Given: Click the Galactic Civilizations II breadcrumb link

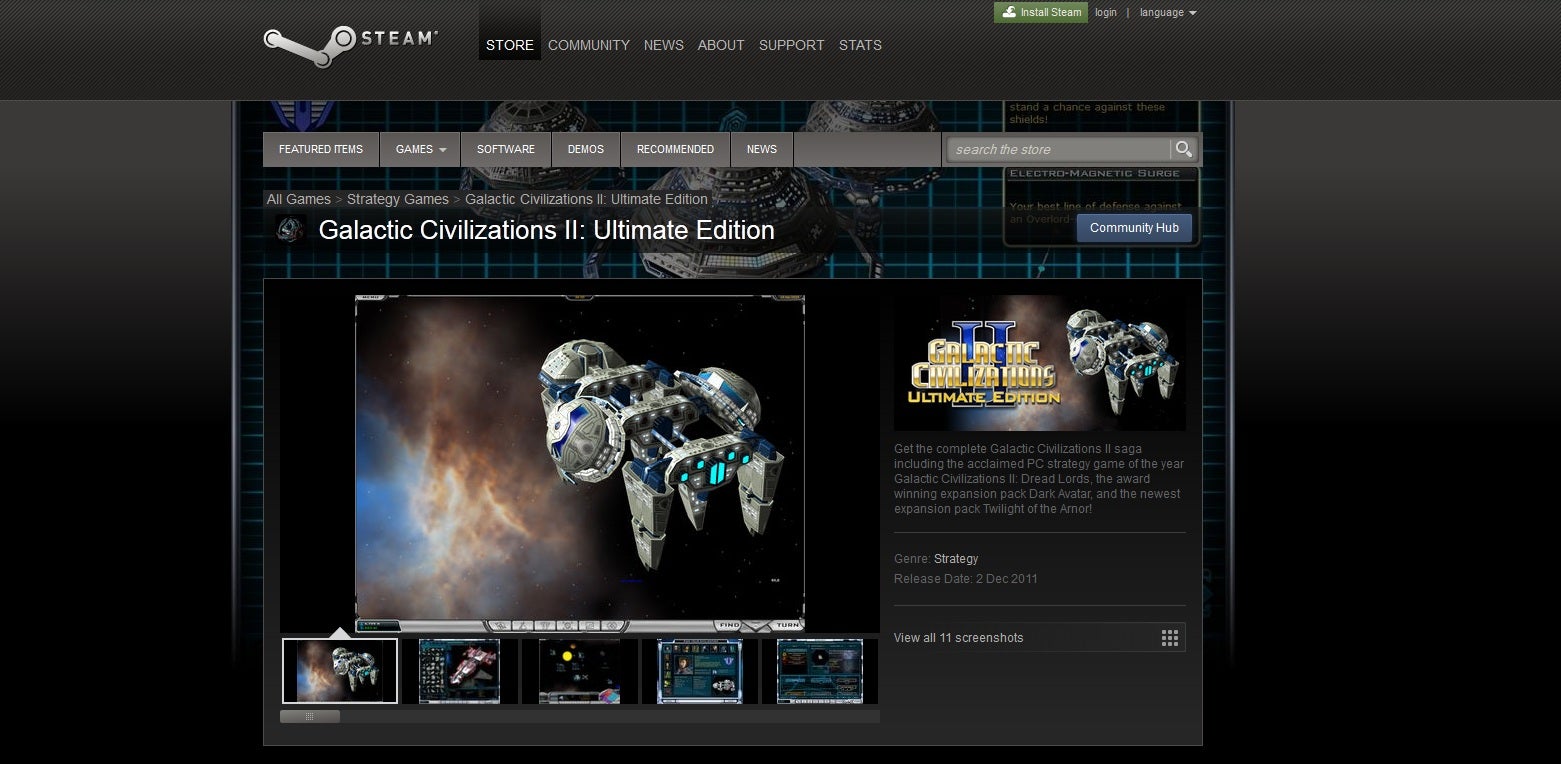Looking at the screenshot, I should point(586,199).
